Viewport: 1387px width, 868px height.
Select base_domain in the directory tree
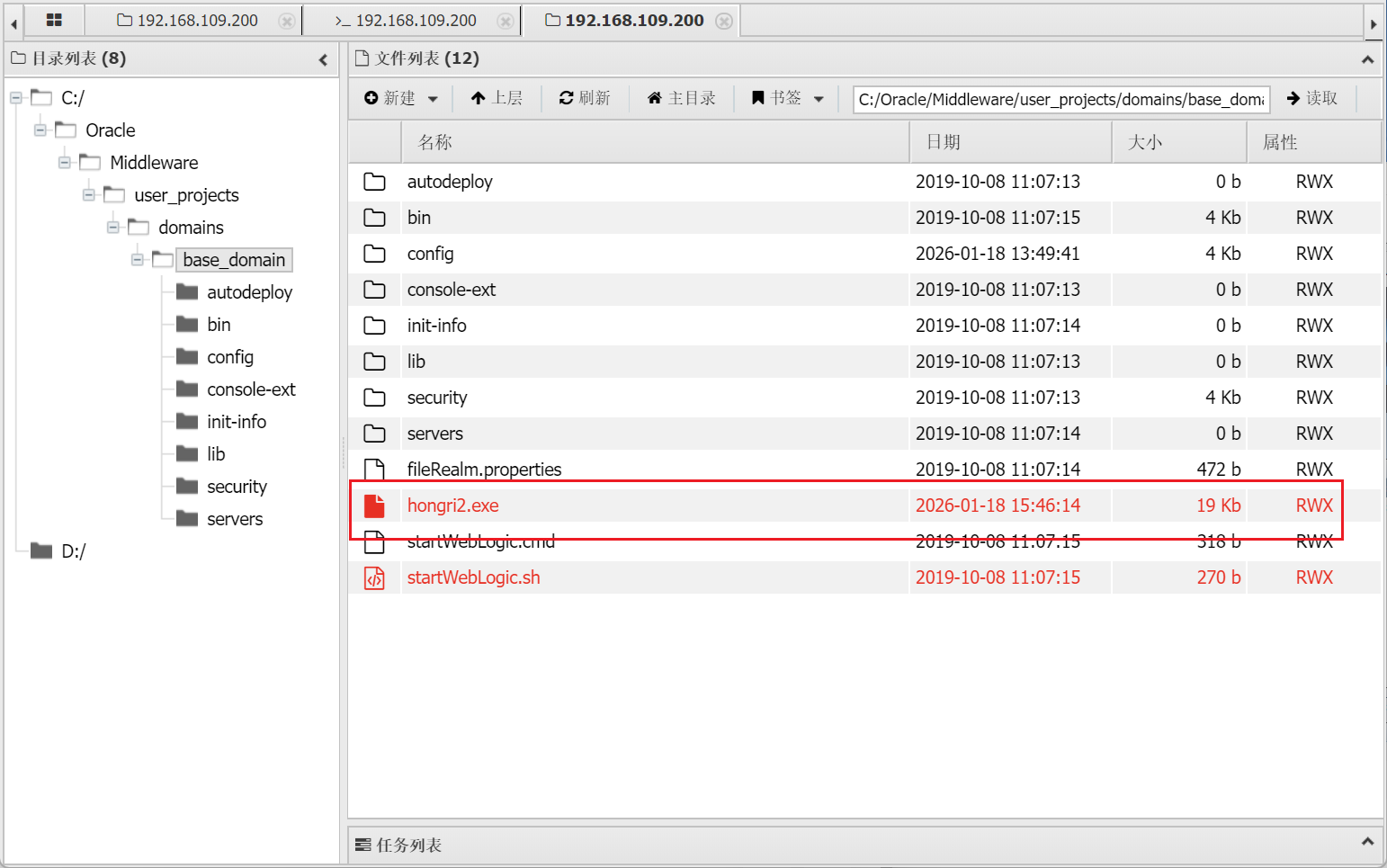tap(234, 260)
